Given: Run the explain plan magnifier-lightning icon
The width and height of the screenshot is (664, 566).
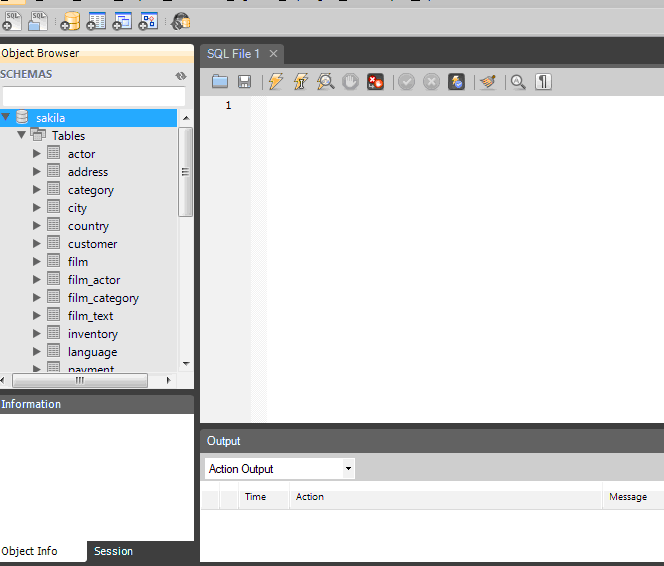Looking at the screenshot, I should point(325,82).
